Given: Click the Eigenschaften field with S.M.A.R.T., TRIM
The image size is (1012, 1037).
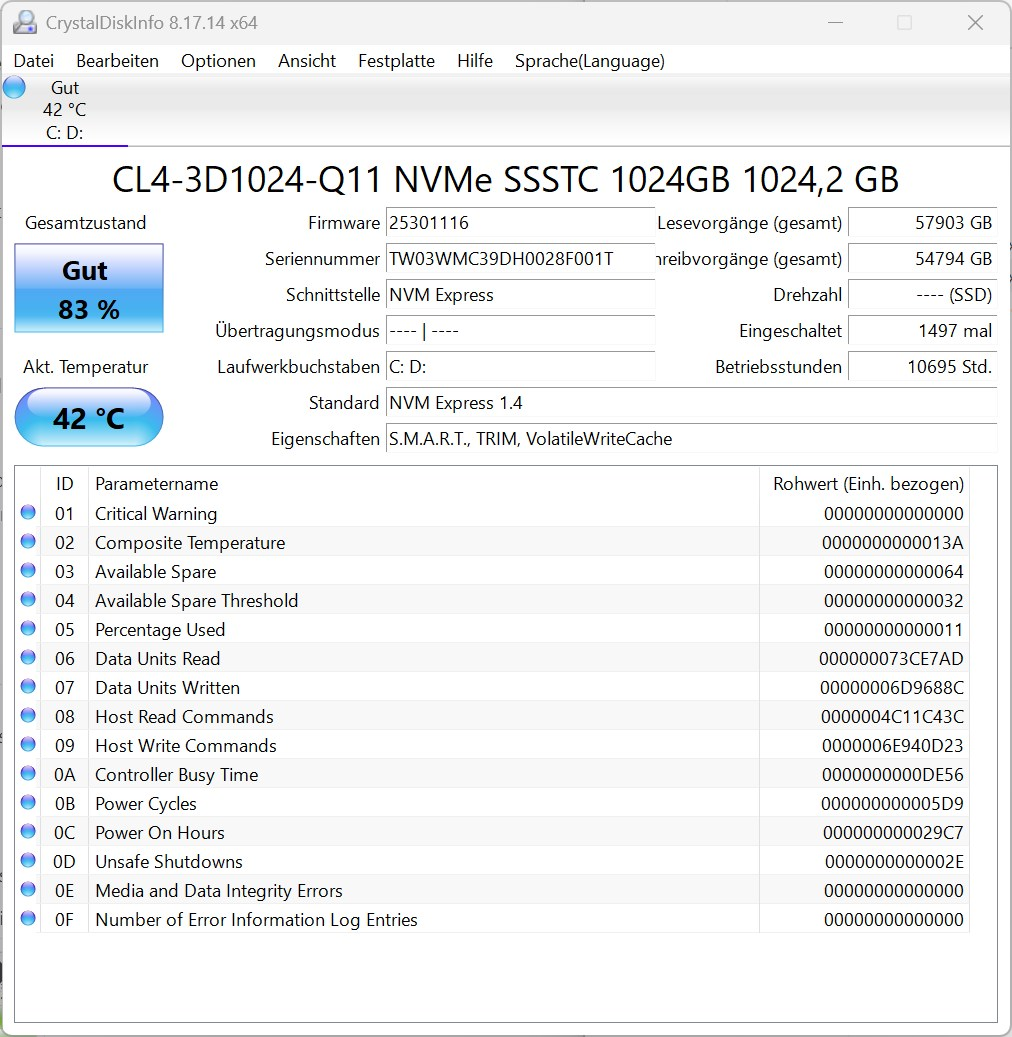Looking at the screenshot, I should (691, 439).
